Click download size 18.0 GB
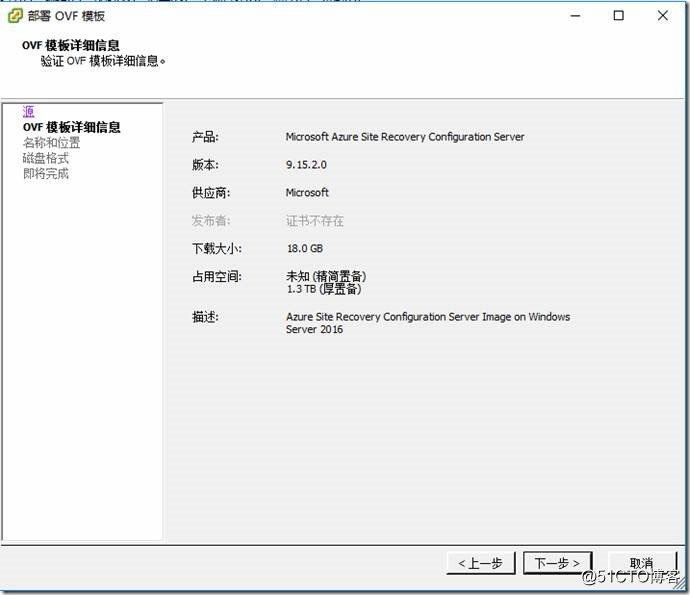Image resolution: width=690 pixels, height=595 pixels. [305, 248]
